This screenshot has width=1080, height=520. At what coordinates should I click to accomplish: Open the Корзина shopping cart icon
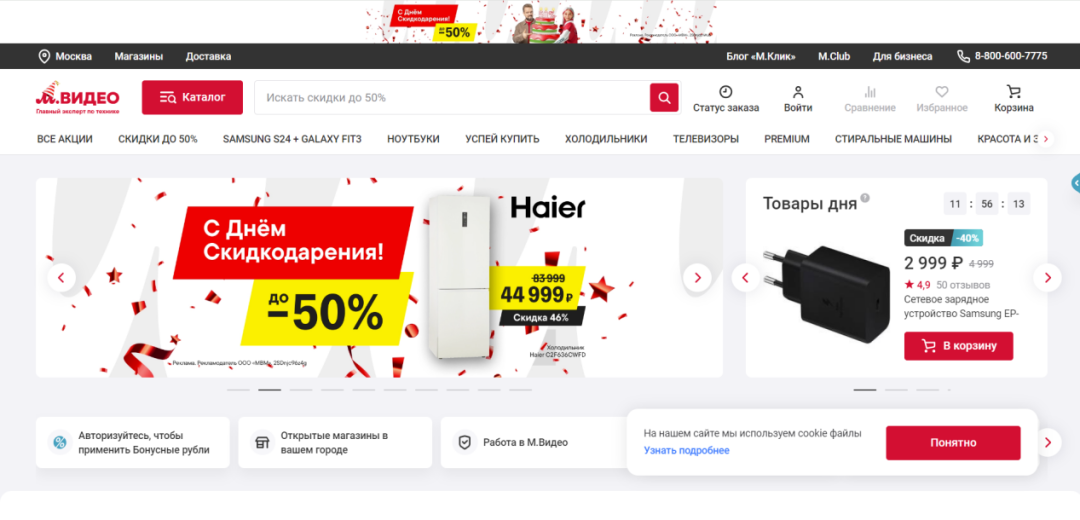point(1013,92)
